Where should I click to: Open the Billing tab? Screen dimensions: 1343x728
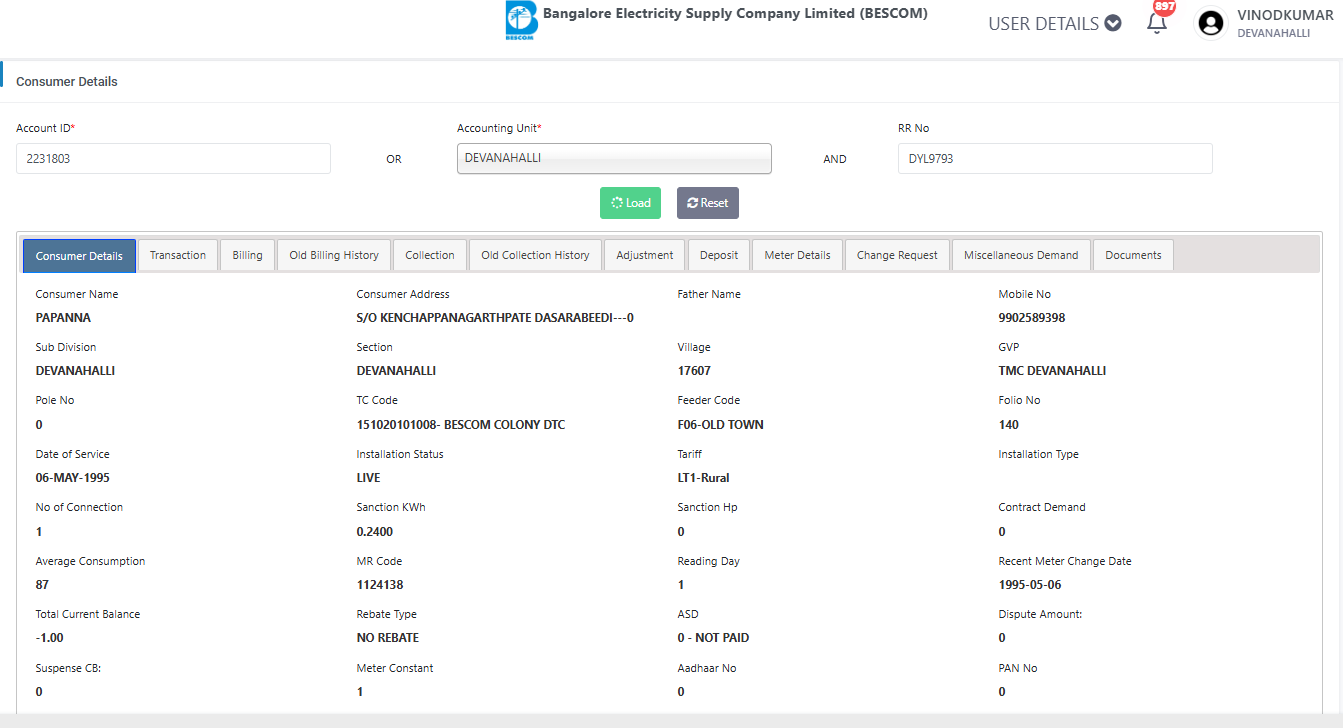(247, 255)
